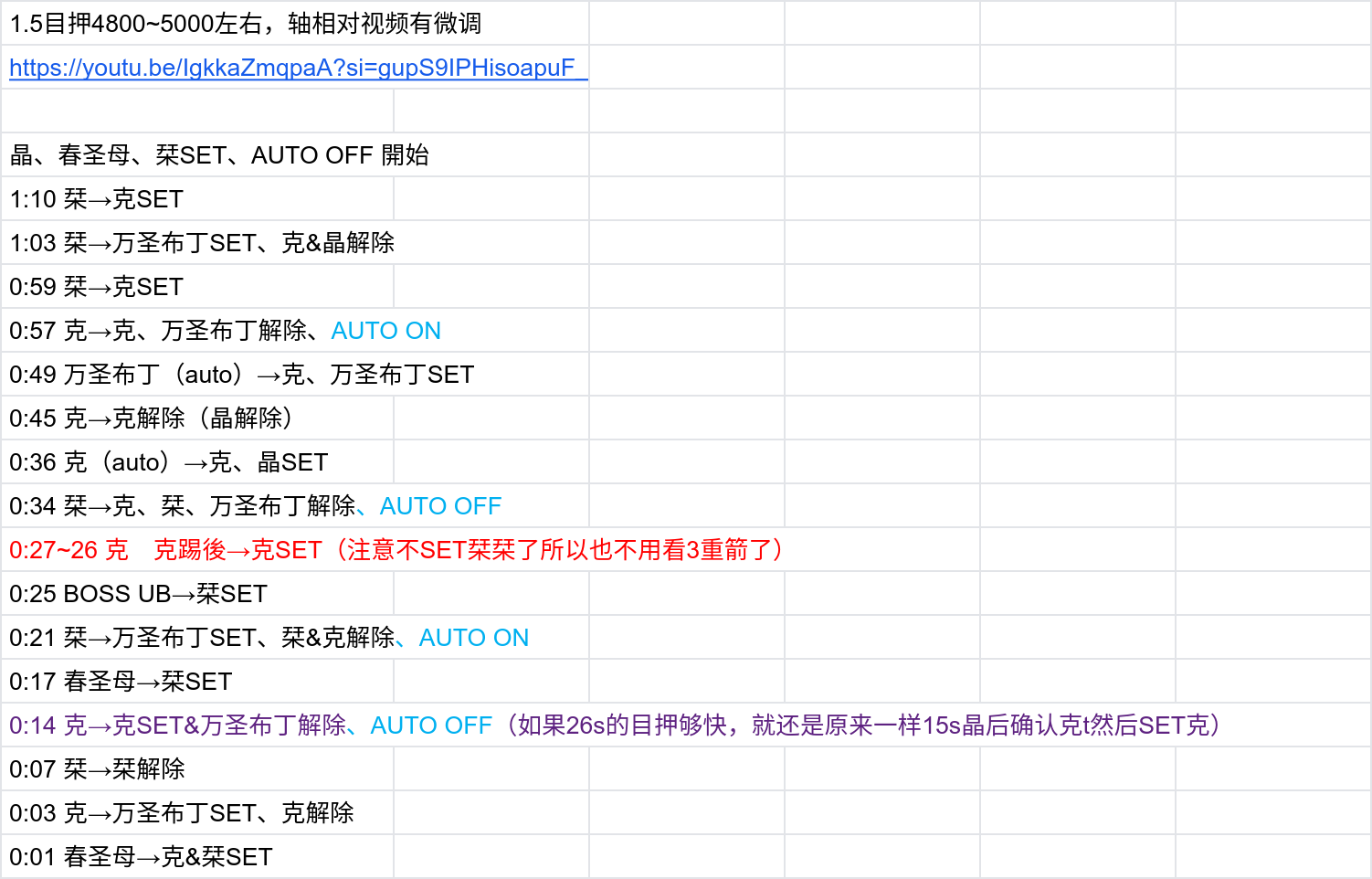Click the 0:17 春圣母→栞SET cell
The height and width of the screenshot is (879, 1372).
click(121, 682)
